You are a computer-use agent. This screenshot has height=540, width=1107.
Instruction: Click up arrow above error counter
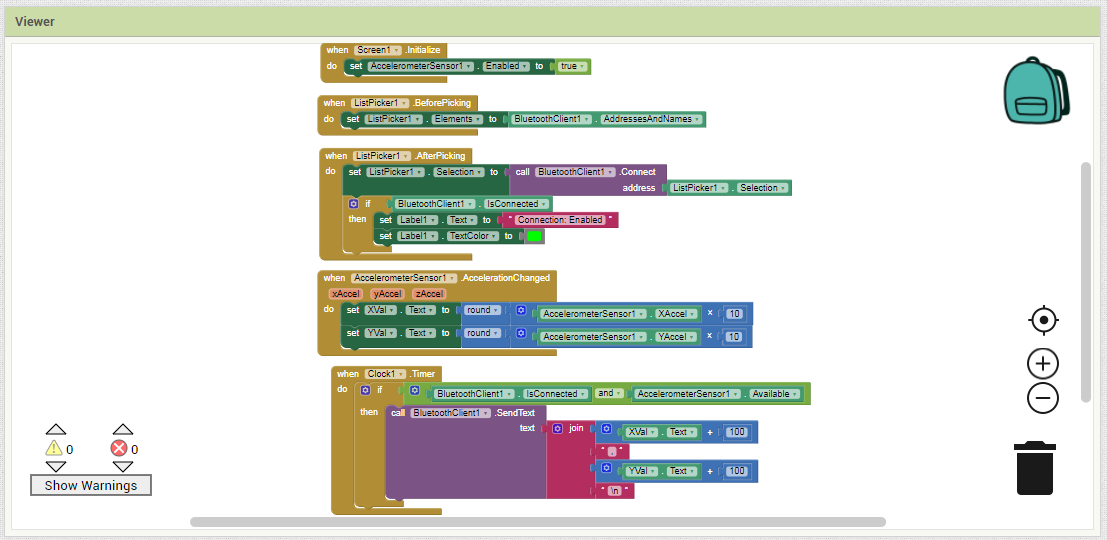(x=123, y=429)
